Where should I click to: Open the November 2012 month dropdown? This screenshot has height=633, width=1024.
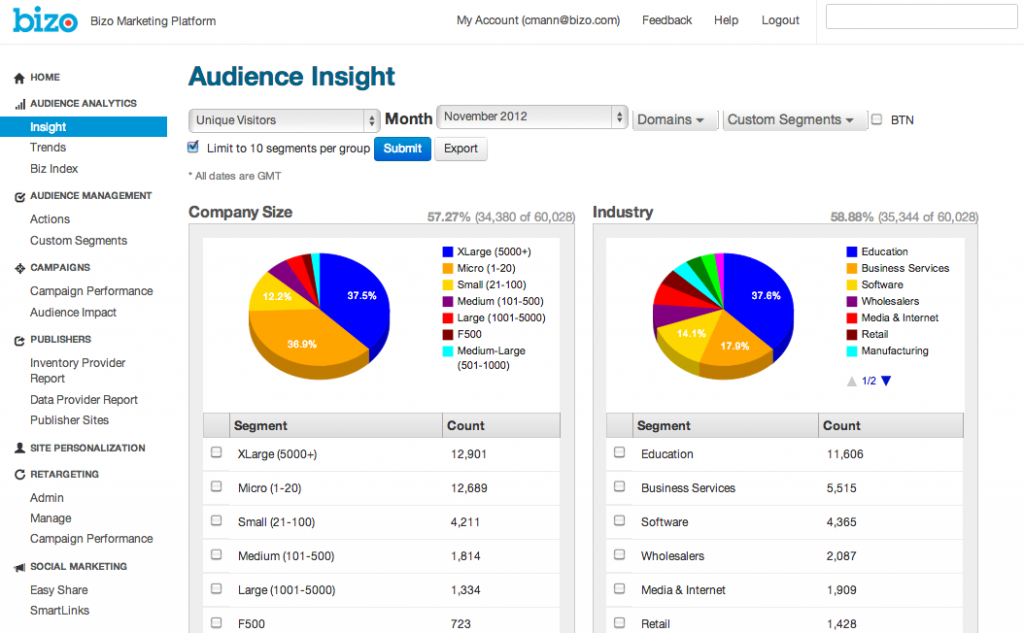point(532,116)
